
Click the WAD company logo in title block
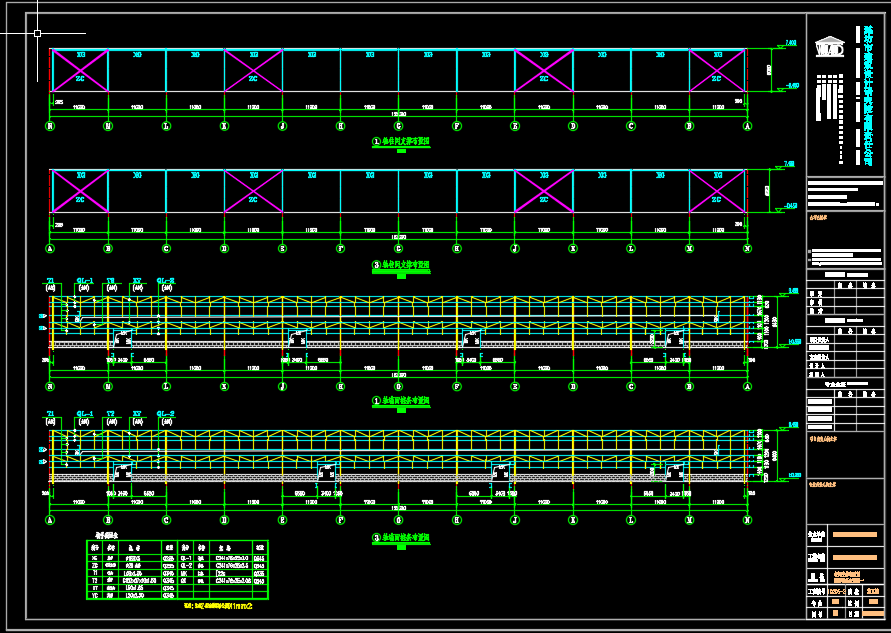click(829, 48)
